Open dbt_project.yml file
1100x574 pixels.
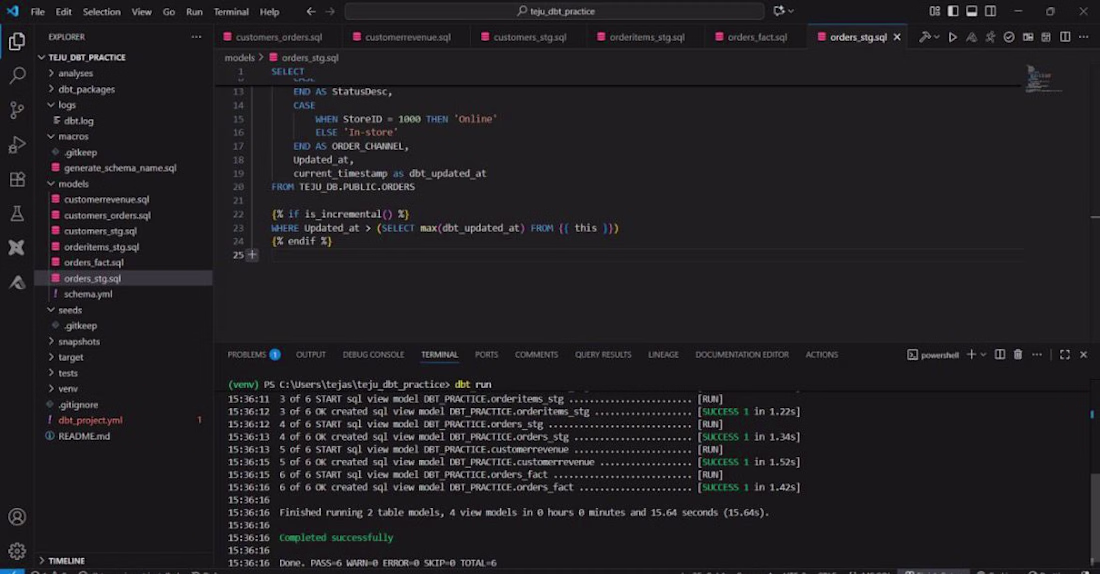[90, 420]
